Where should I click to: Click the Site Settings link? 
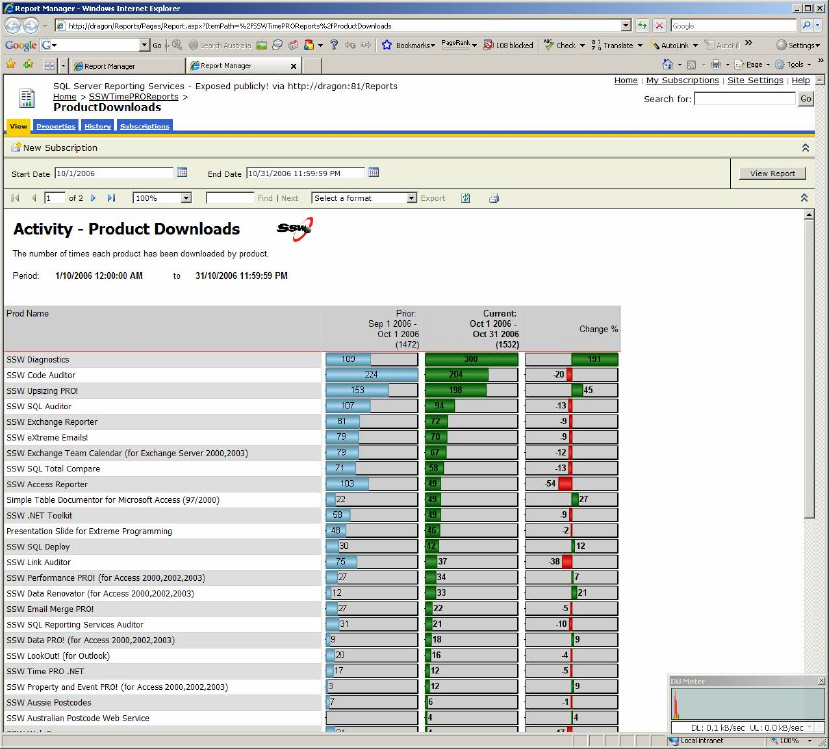(755, 80)
